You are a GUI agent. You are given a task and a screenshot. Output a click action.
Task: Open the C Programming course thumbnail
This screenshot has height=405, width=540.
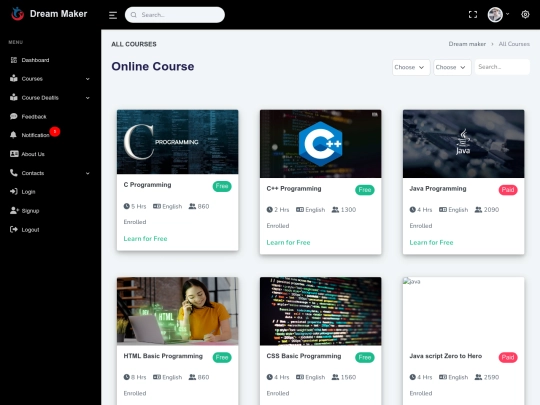click(177, 142)
